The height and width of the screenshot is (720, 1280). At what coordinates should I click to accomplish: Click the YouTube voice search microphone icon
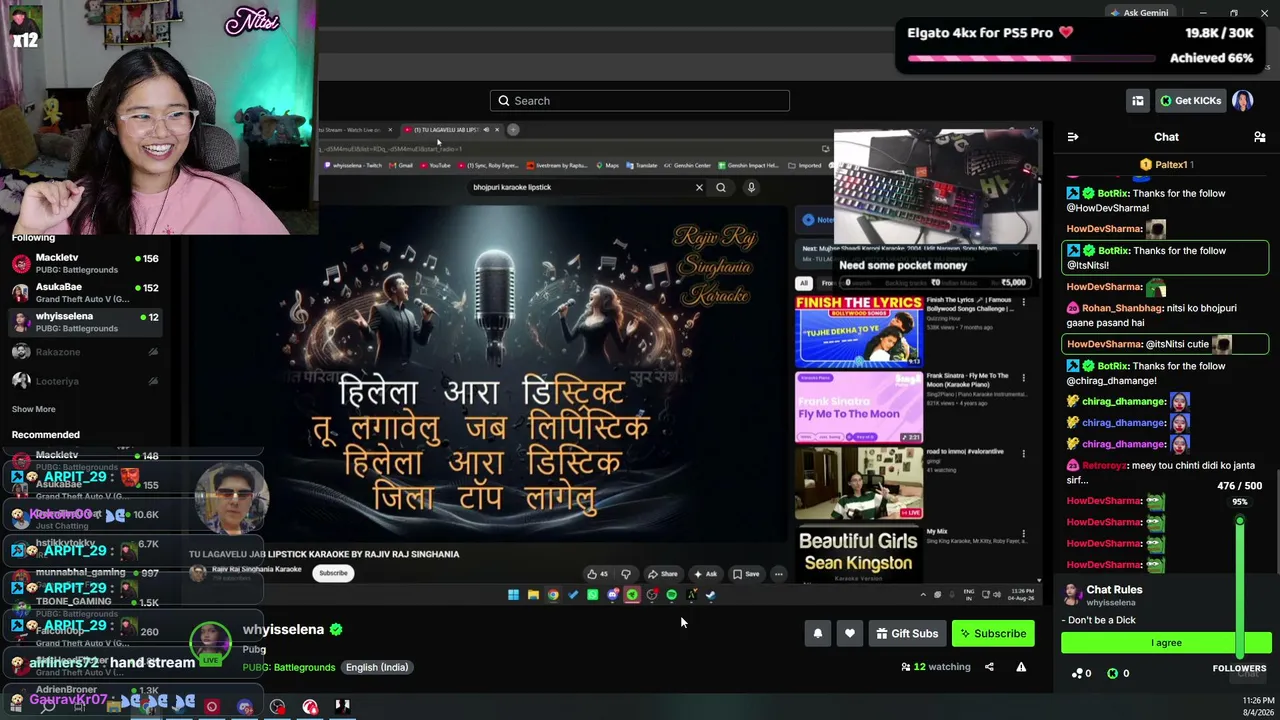pos(751,187)
